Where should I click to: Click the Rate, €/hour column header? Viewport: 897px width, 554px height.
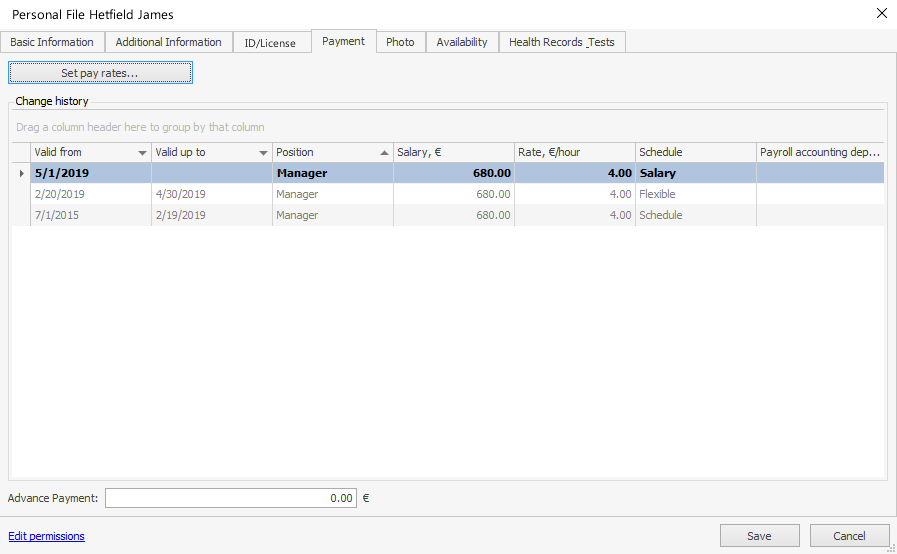[574, 152]
